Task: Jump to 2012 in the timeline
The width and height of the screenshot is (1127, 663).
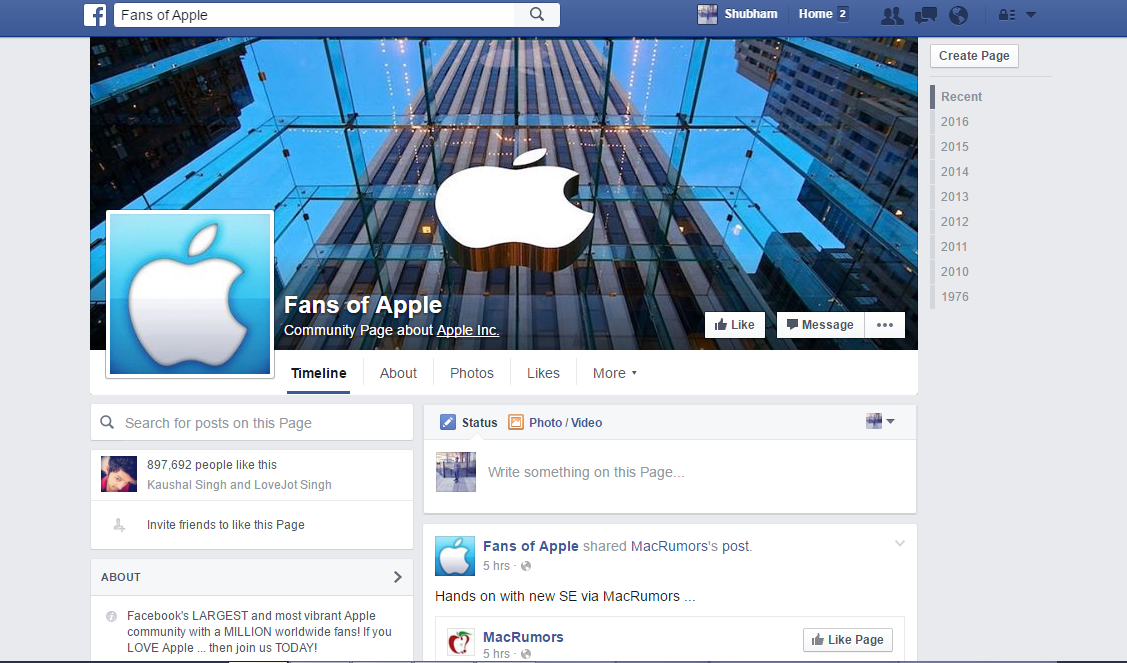Action: point(954,221)
